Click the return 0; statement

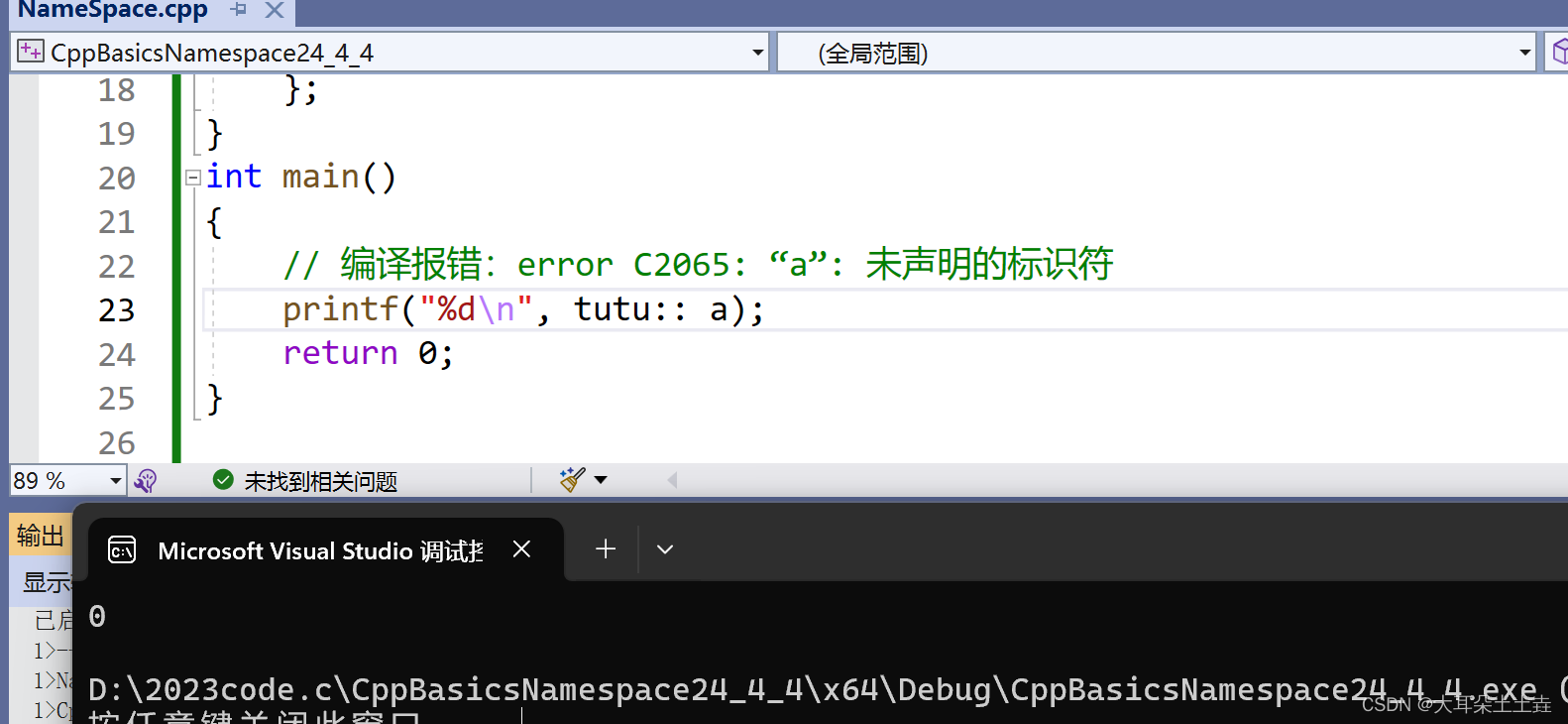click(x=368, y=353)
